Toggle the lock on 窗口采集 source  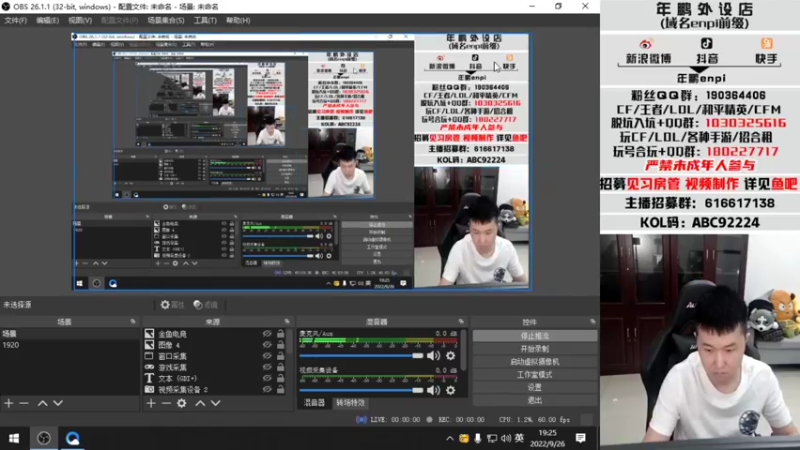click(281, 356)
